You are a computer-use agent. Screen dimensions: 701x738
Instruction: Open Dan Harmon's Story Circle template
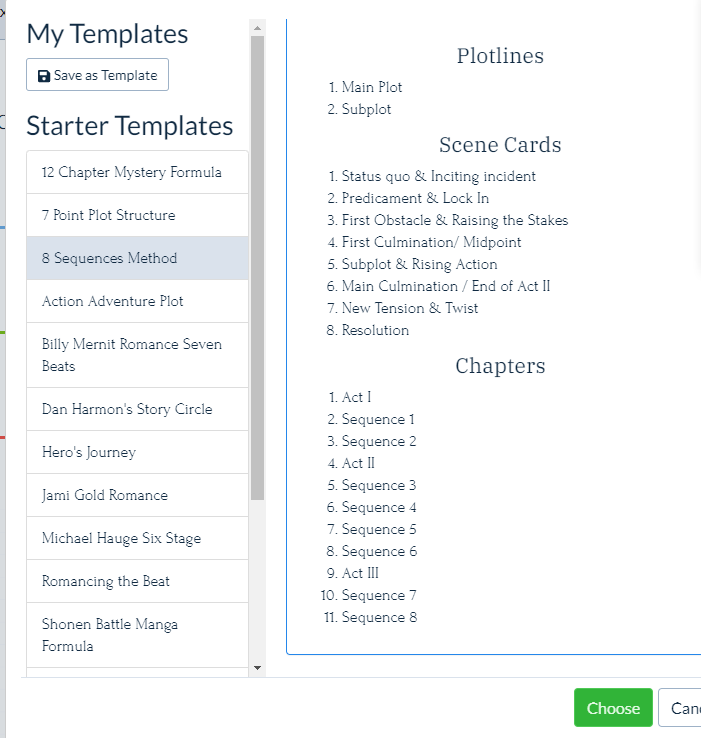(x=137, y=409)
